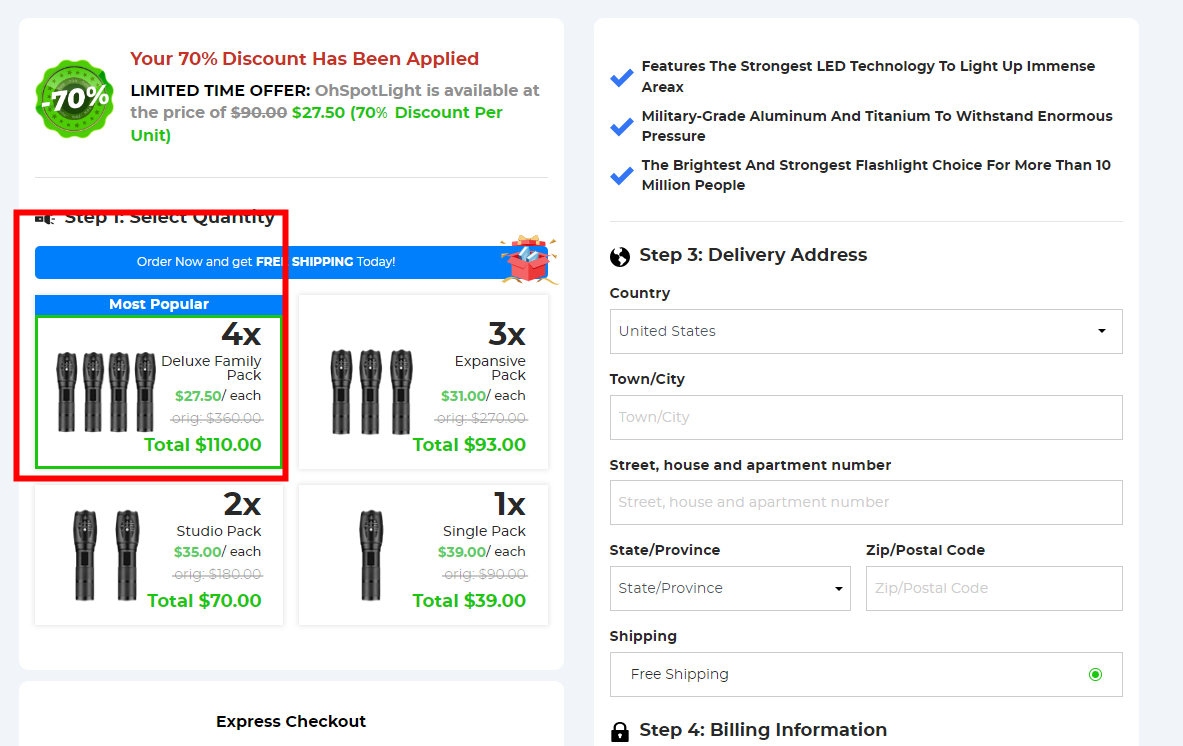1183x746 pixels.
Task: Click the checkmark icon next to LED Technology feature
Action: [x=622, y=77]
